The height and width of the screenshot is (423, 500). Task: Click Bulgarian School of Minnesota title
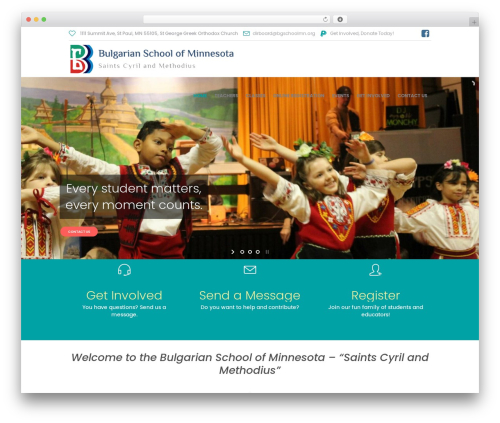[x=166, y=53]
